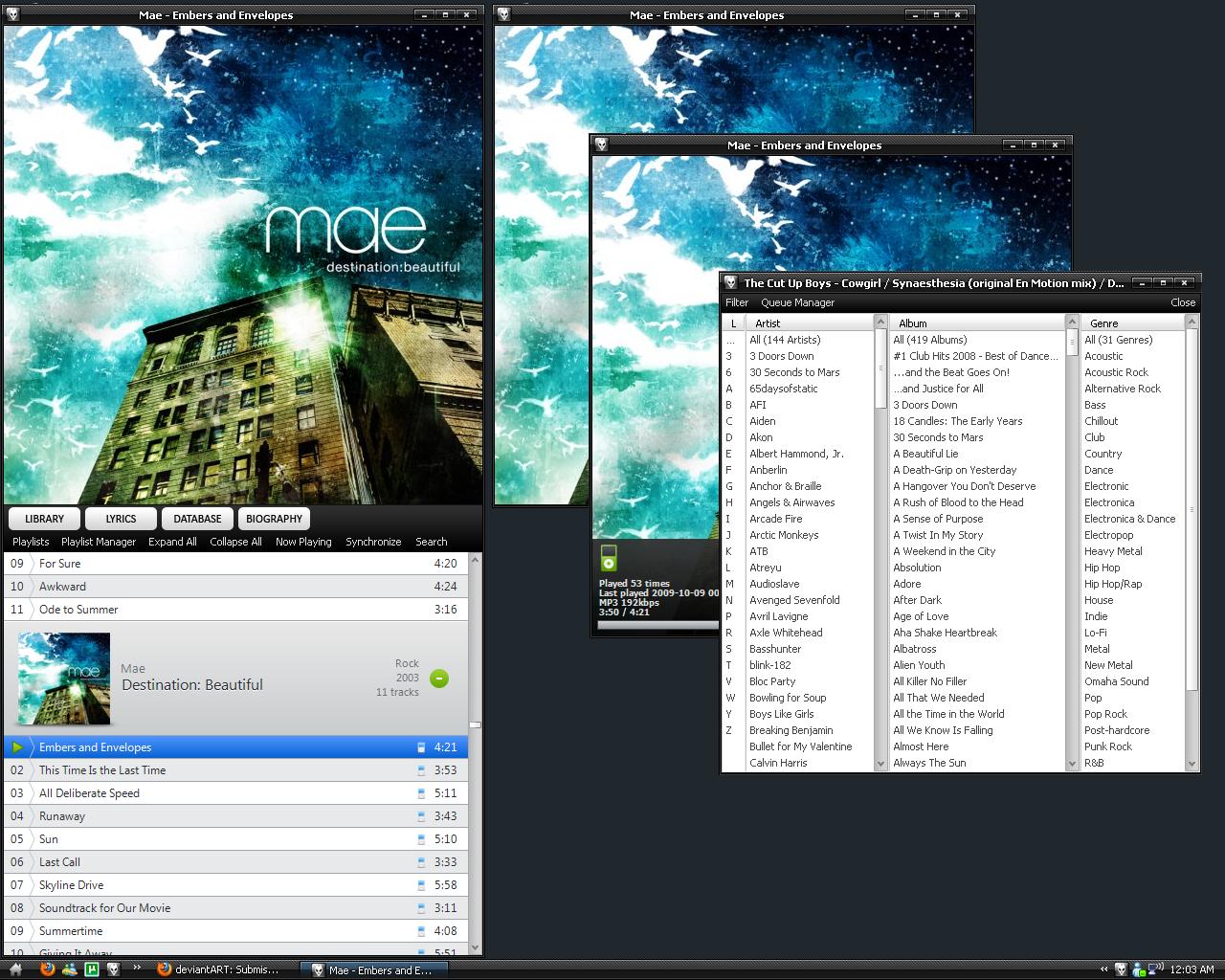Launch foobar2000 from the quick launch alien icon

pyautogui.click(x=113, y=969)
